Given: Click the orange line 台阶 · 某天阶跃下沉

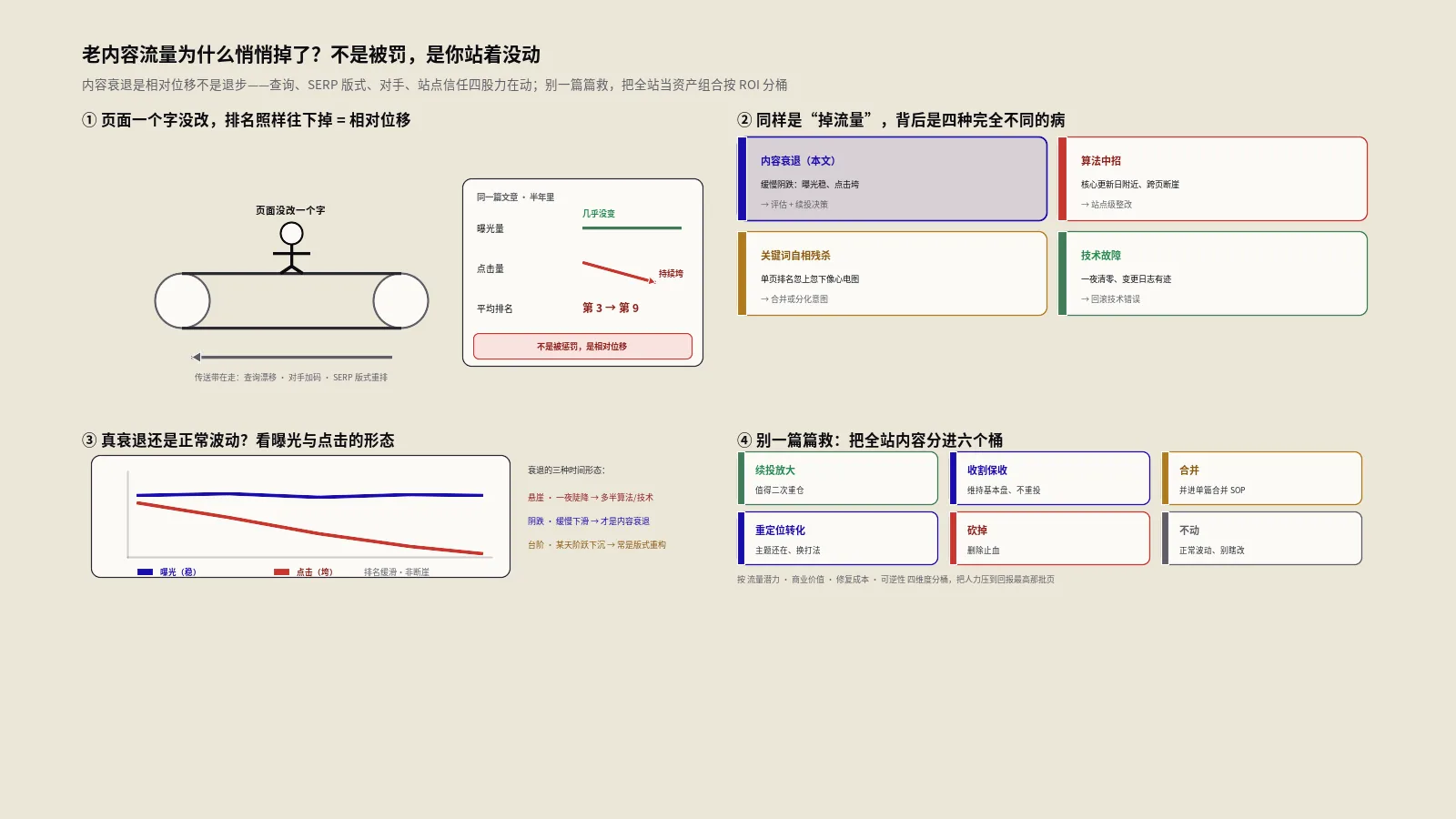Looking at the screenshot, I should [x=597, y=545].
